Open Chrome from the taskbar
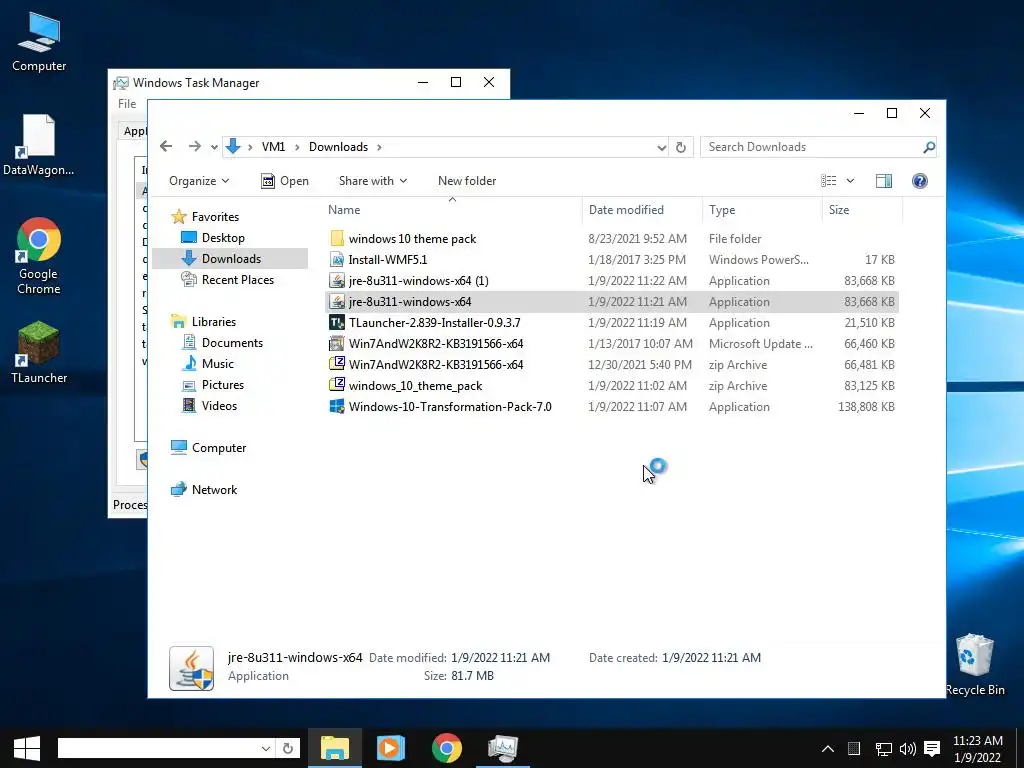The height and width of the screenshot is (768, 1024). pyautogui.click(x=447, y=748)
